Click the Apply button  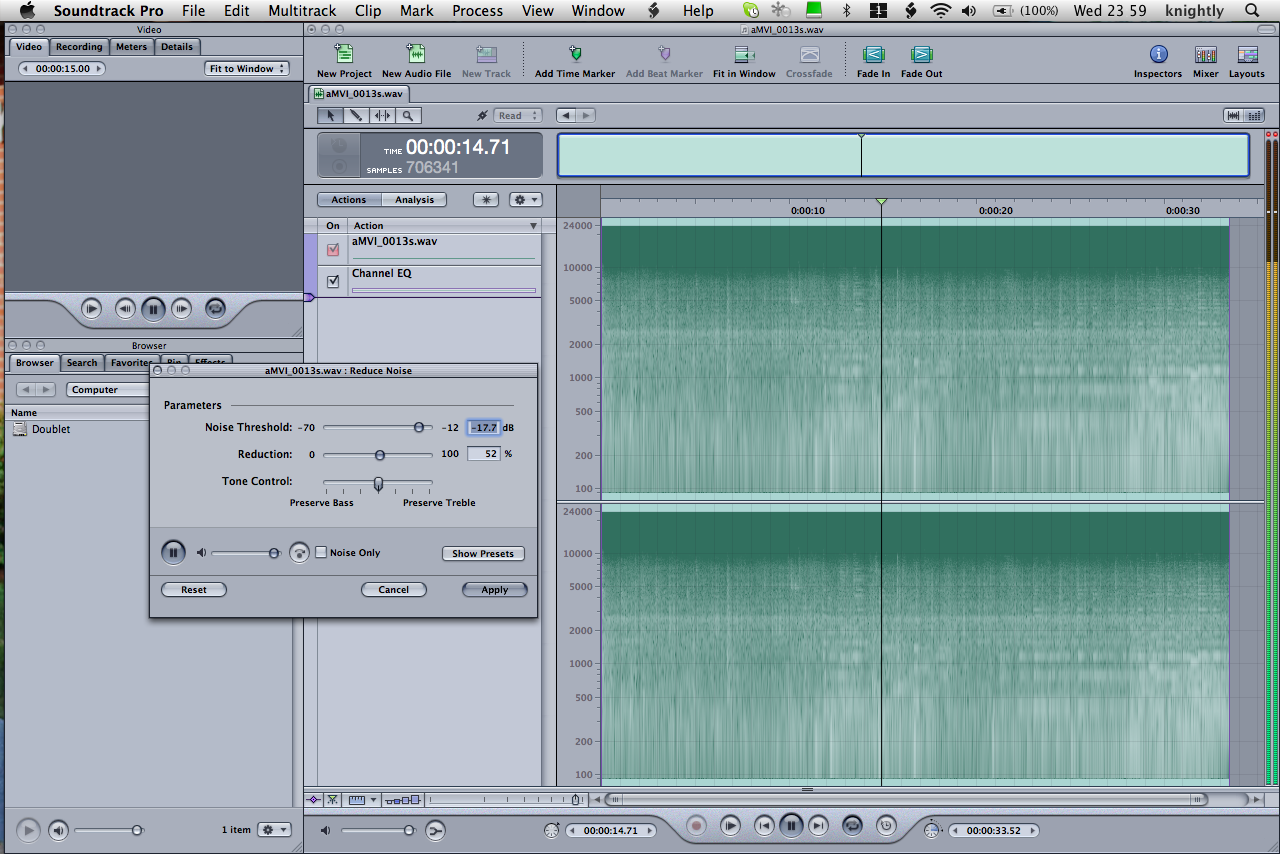(x=494, y=590)
